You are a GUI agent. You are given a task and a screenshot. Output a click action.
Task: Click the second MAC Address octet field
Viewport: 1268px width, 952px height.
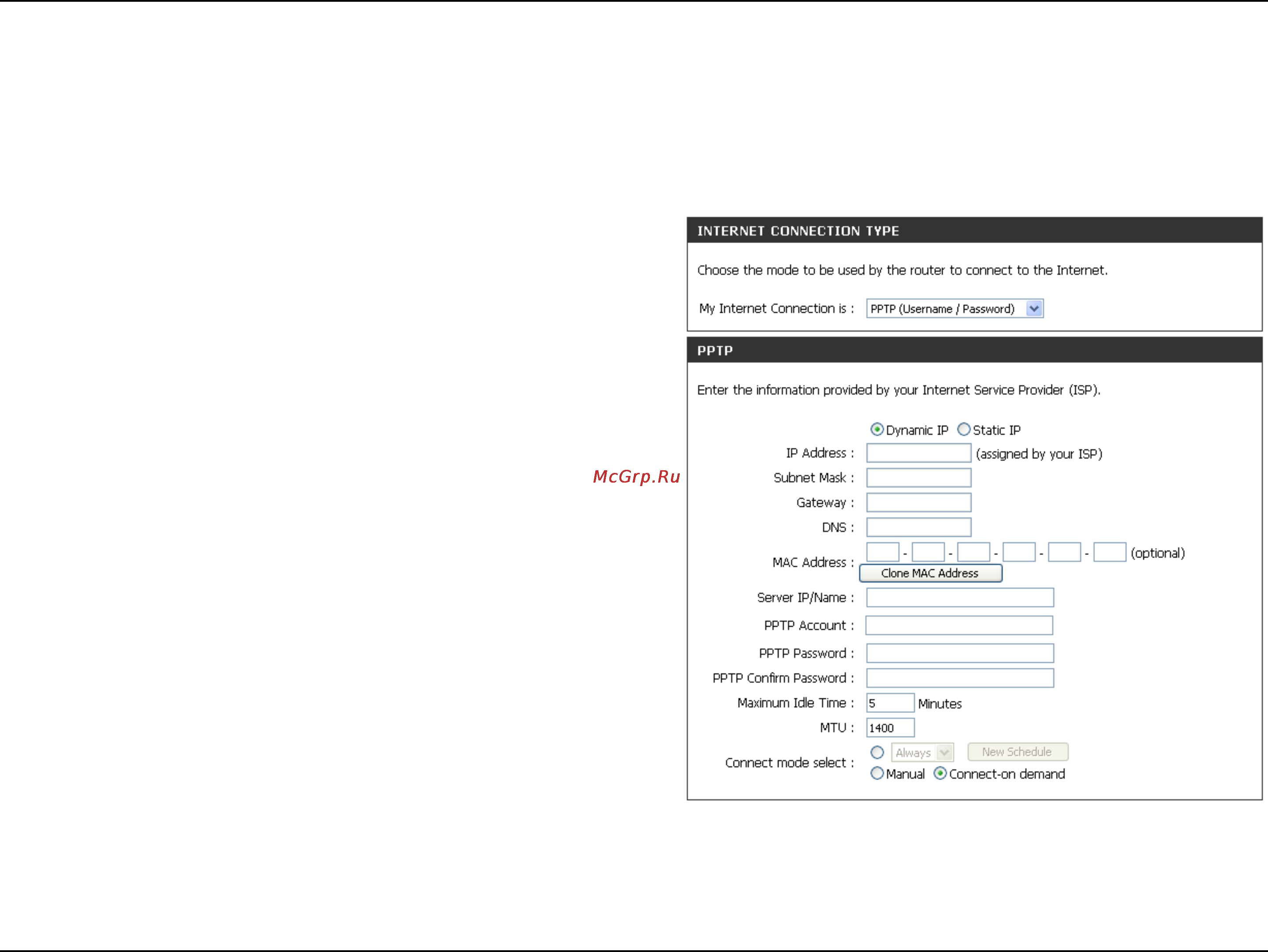pyautogui.click(x=928, y=552)
